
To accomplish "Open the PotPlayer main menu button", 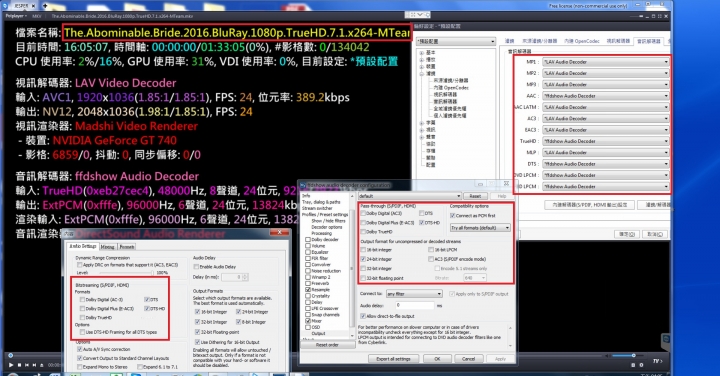I will click(16, 16).
